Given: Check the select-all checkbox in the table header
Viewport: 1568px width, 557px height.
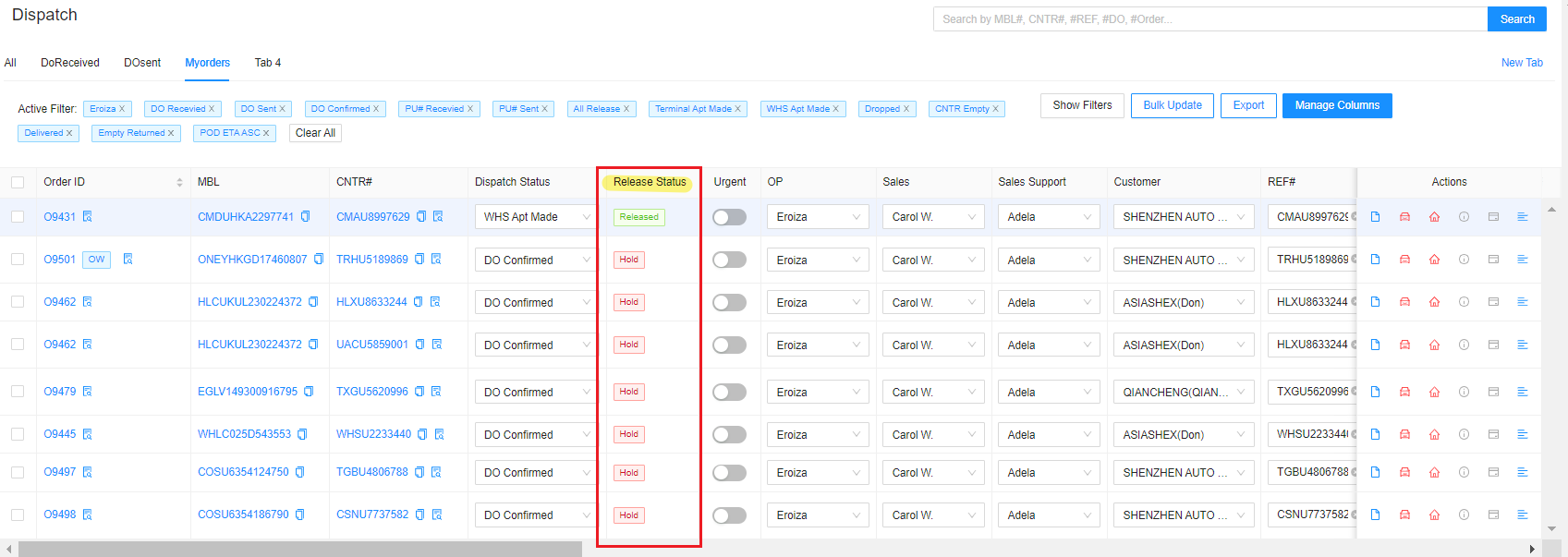Looking at the screenshot, I should tap(18, 182).
